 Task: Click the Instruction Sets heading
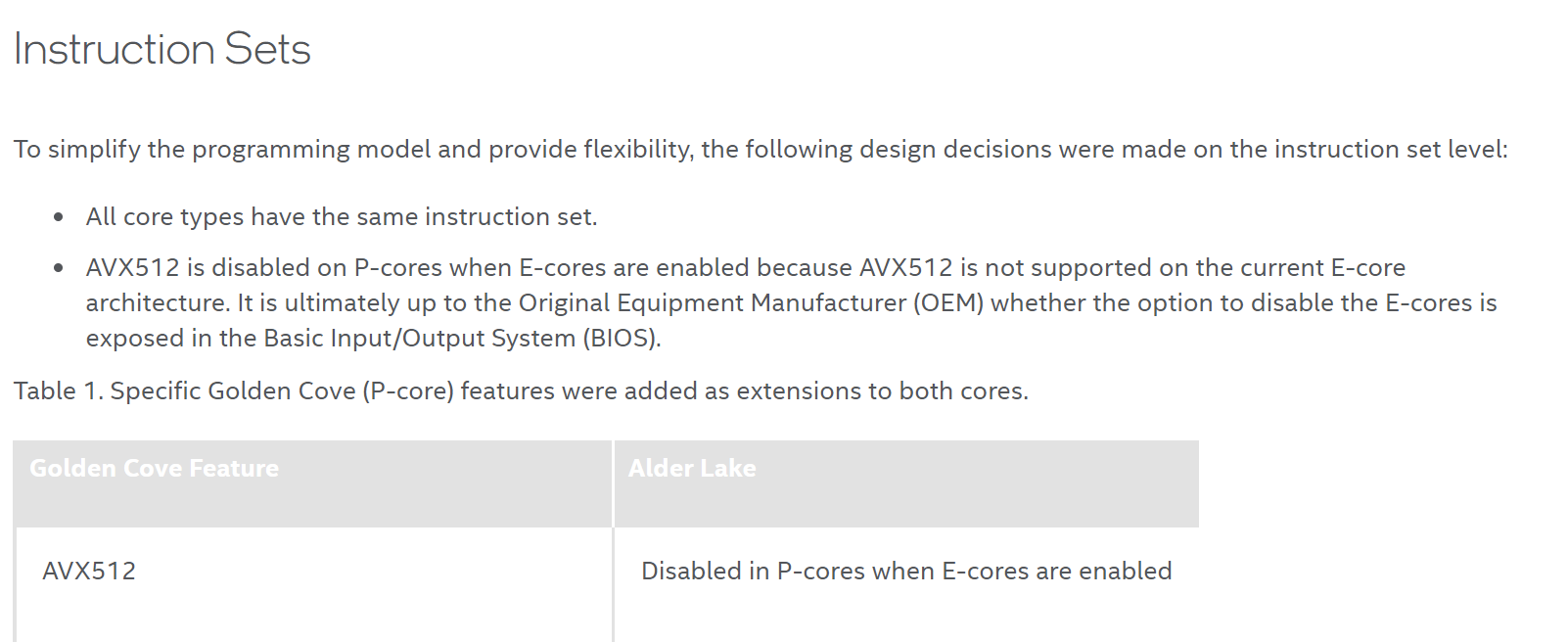[x=162, y=49]
